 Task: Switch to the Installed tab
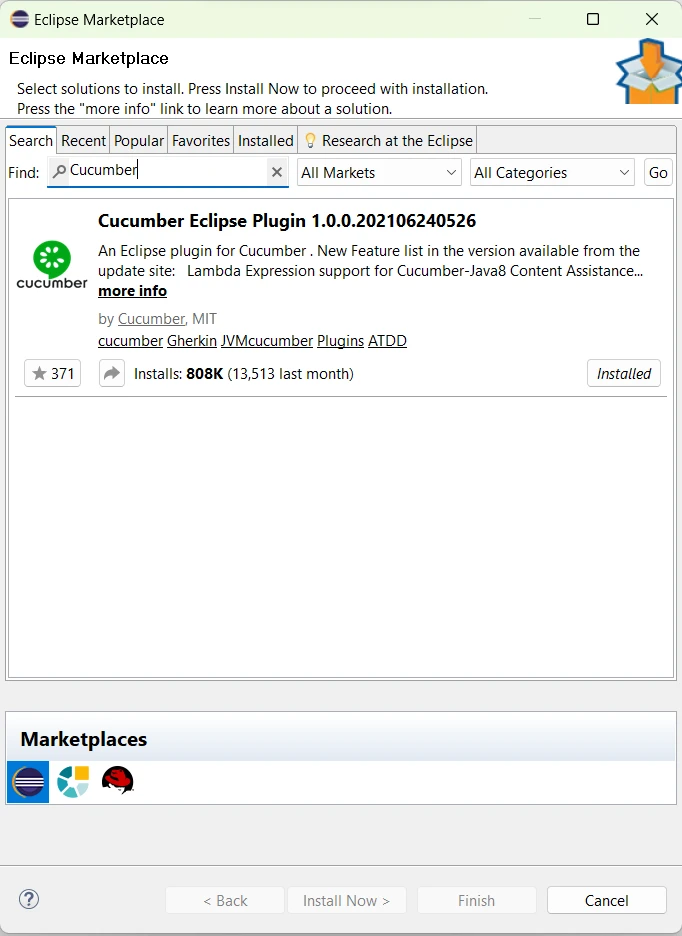(266, 141)
